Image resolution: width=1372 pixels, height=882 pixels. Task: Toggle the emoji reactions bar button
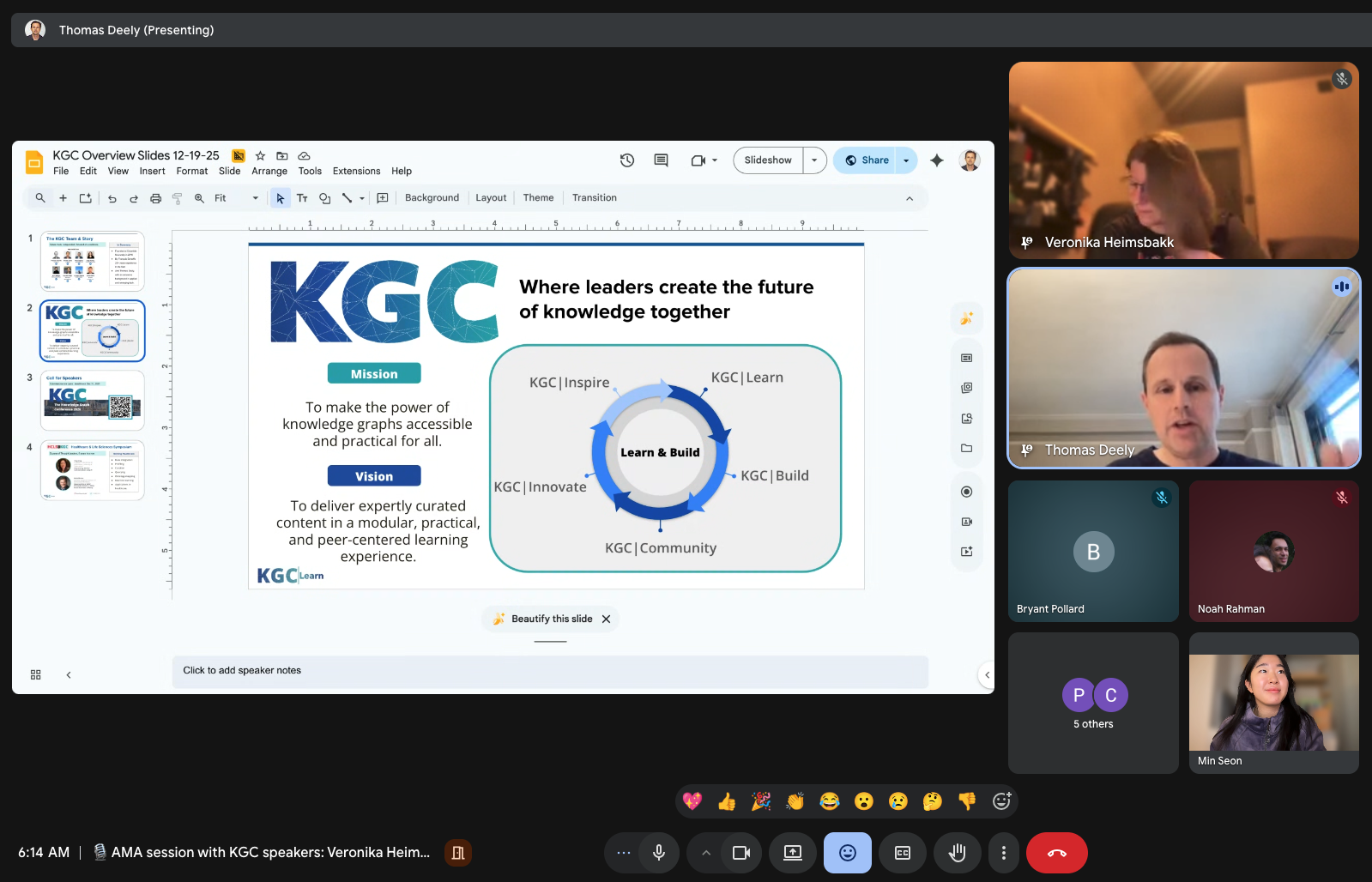[x=848, y=853]
